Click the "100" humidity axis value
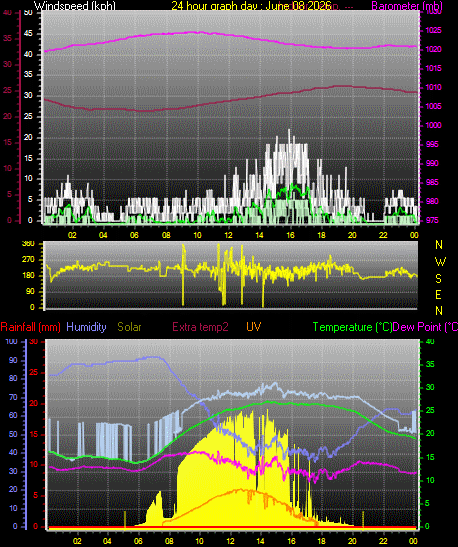Viewport: 458px width, 547px height. pyautogui.click(x=12, y=342)
